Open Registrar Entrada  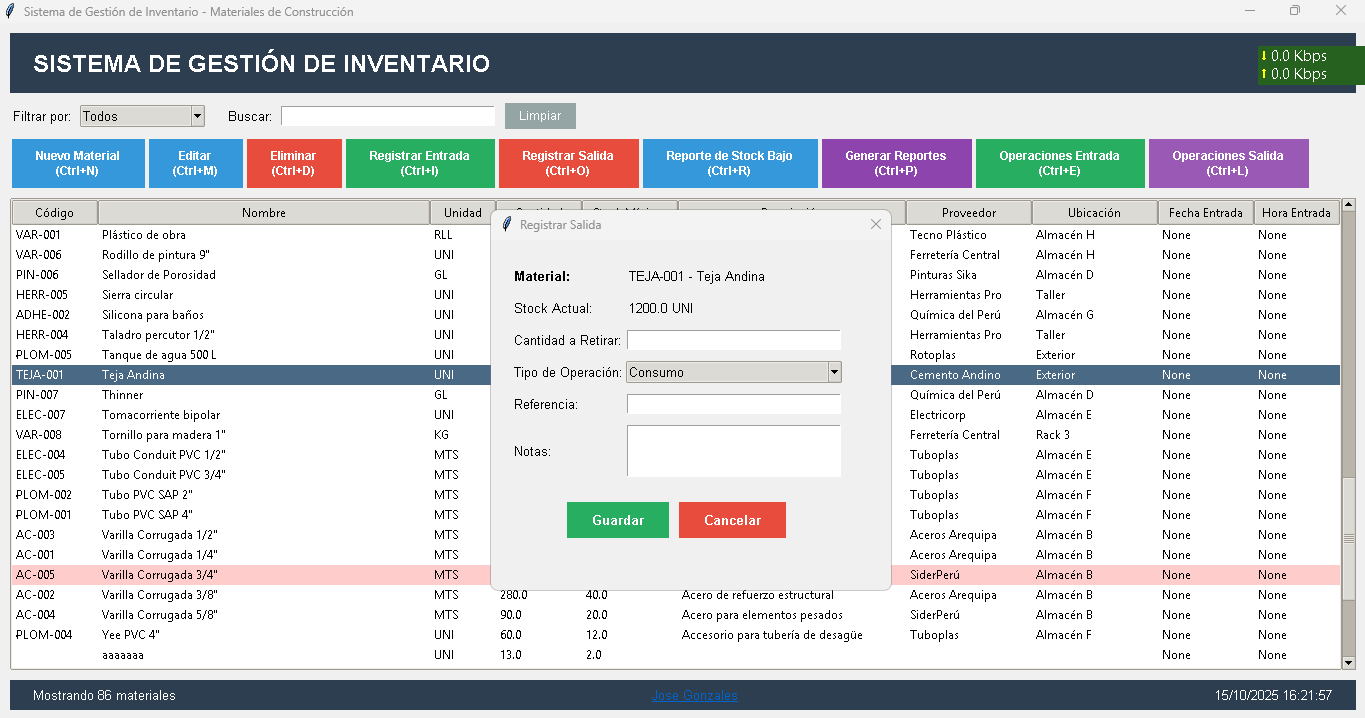click(420, 163)
